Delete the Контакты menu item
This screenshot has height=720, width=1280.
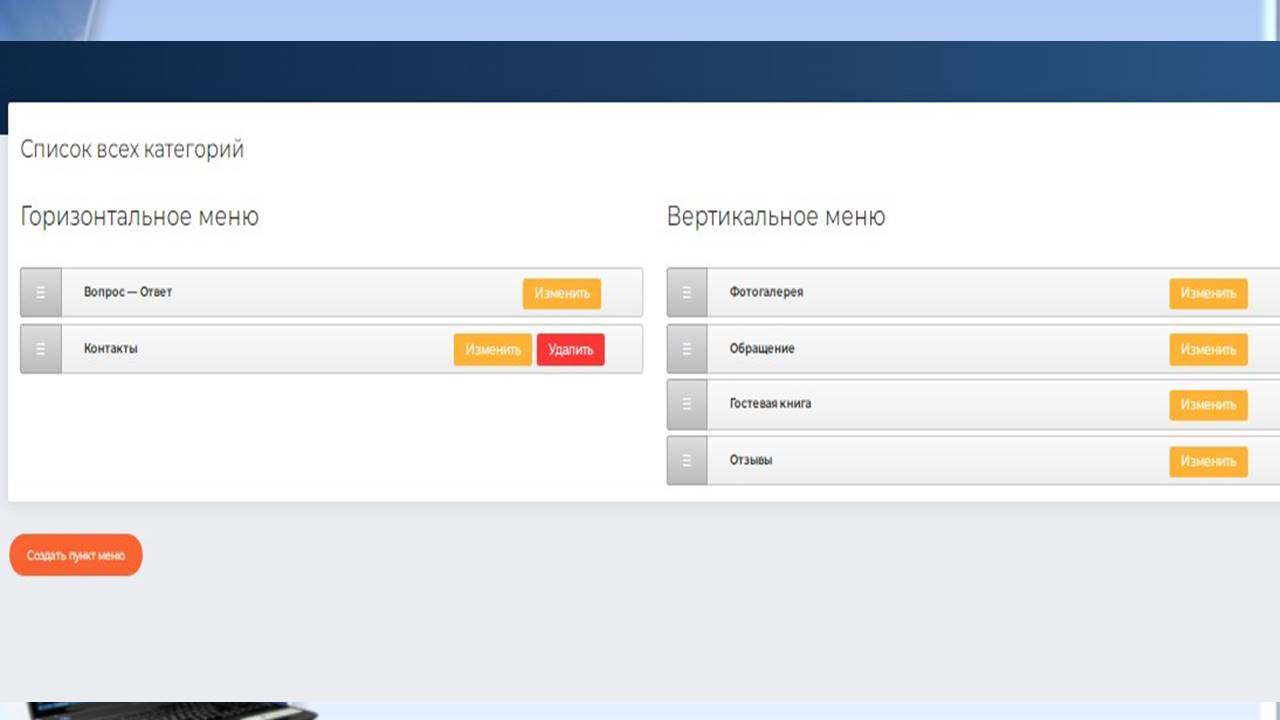571,350
